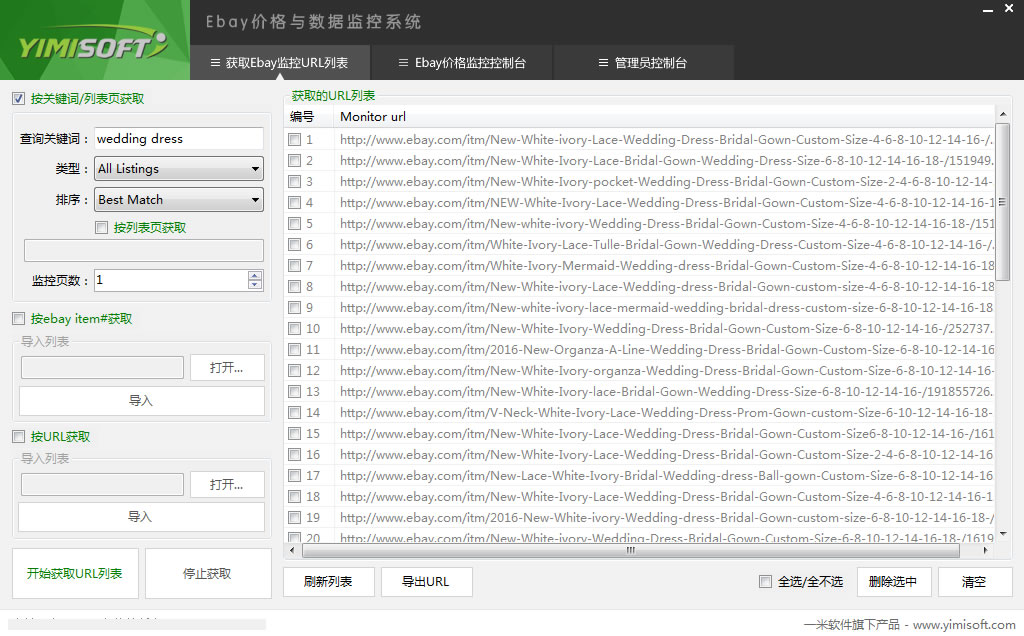Check the checkbox for row 5
This screenshot has height=636, width=1024.
click(295, 223)
